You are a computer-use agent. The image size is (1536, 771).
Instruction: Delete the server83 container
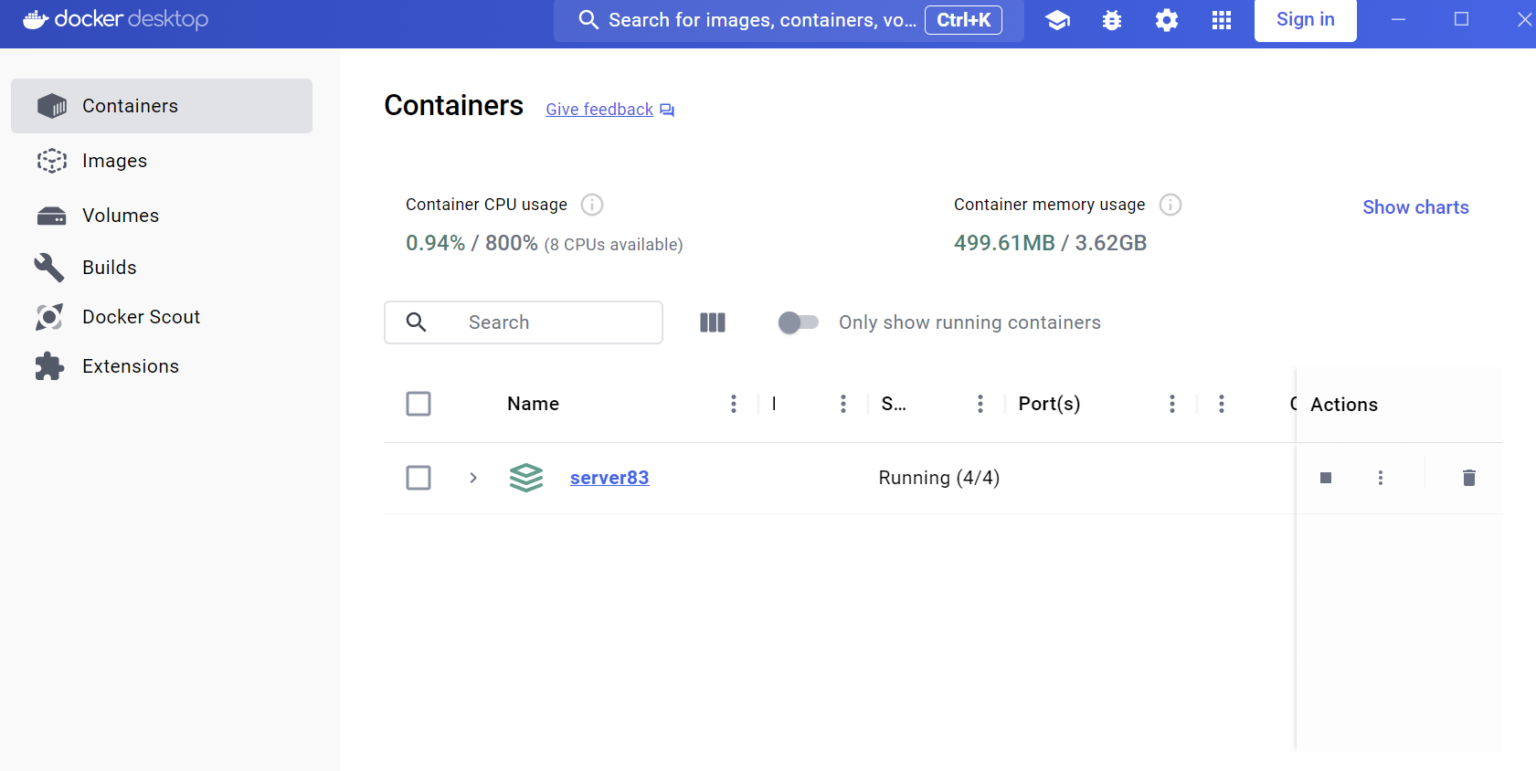tap(1468, 477)
